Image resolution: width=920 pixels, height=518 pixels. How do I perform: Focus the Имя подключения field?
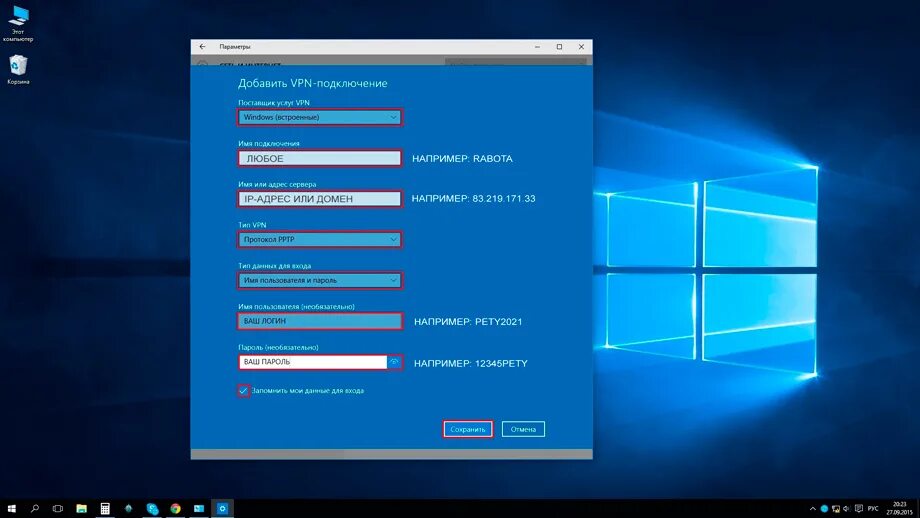point(320,158)
